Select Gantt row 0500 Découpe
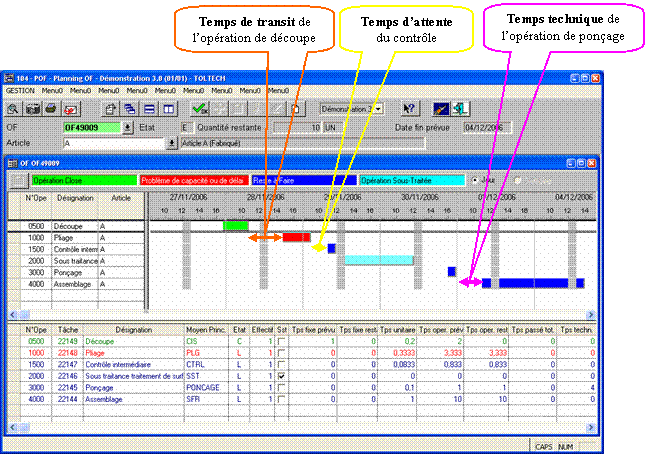Viewport: 647px width, 454px height. point(77,226)
